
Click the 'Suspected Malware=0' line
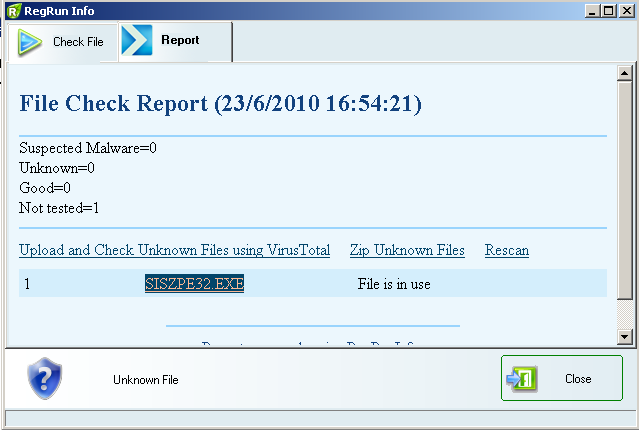click(88, 148)
